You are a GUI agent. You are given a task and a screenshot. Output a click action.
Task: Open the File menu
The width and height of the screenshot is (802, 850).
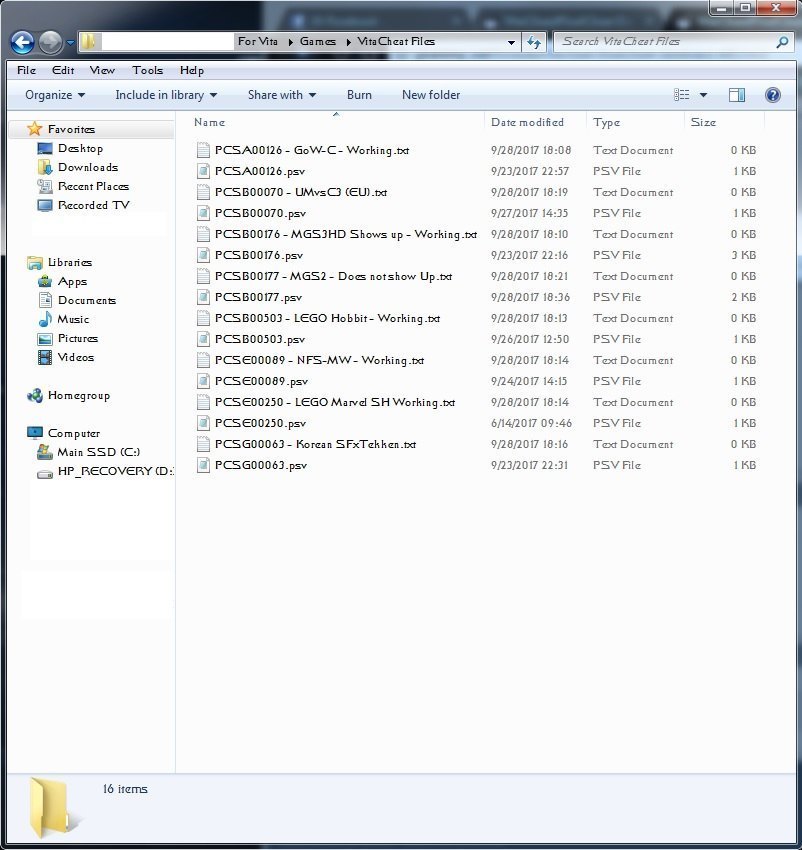[27, 70]
